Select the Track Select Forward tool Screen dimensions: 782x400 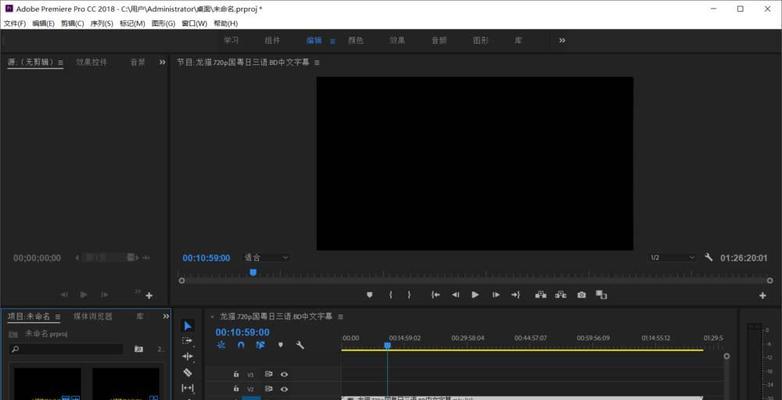click(x=187, y=340)
